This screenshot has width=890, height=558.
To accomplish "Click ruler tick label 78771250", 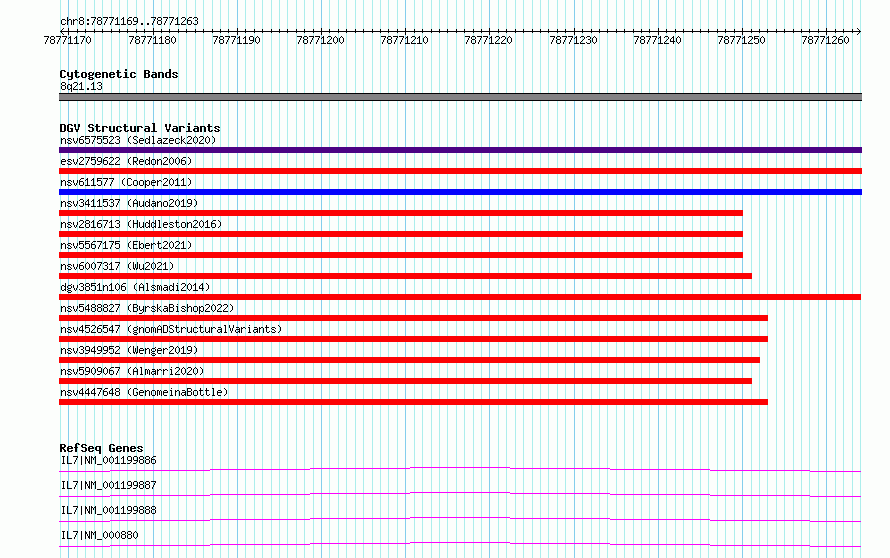I will coord(741,40).
